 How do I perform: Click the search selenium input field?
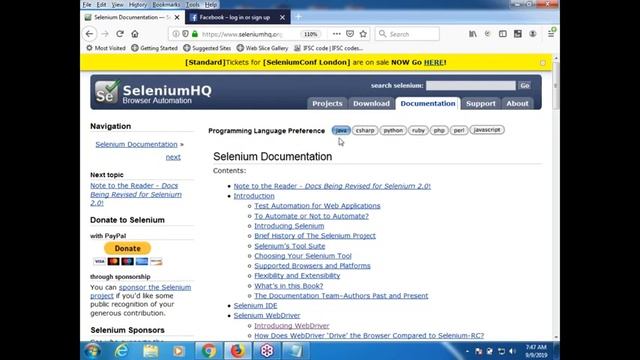[x=471, y=85]
